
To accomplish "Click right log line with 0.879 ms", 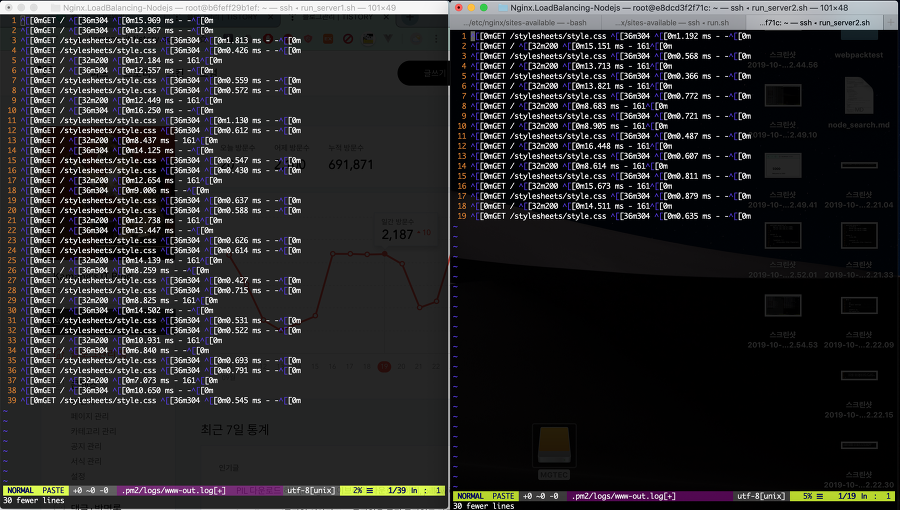I will click(611, 196).
